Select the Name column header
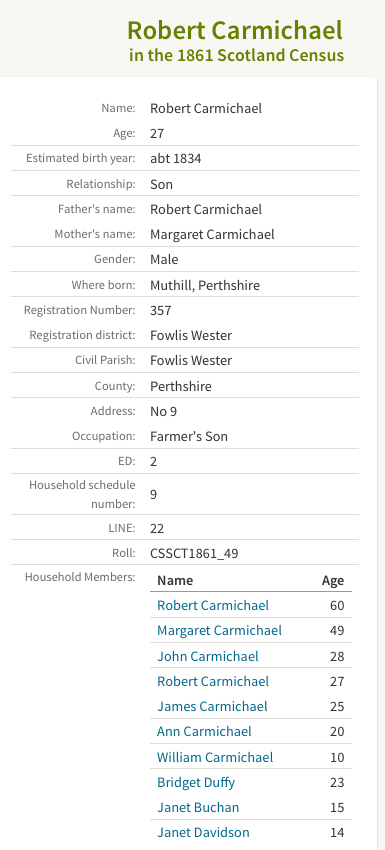Screen dimensions: 385x850 pos(175,580)
